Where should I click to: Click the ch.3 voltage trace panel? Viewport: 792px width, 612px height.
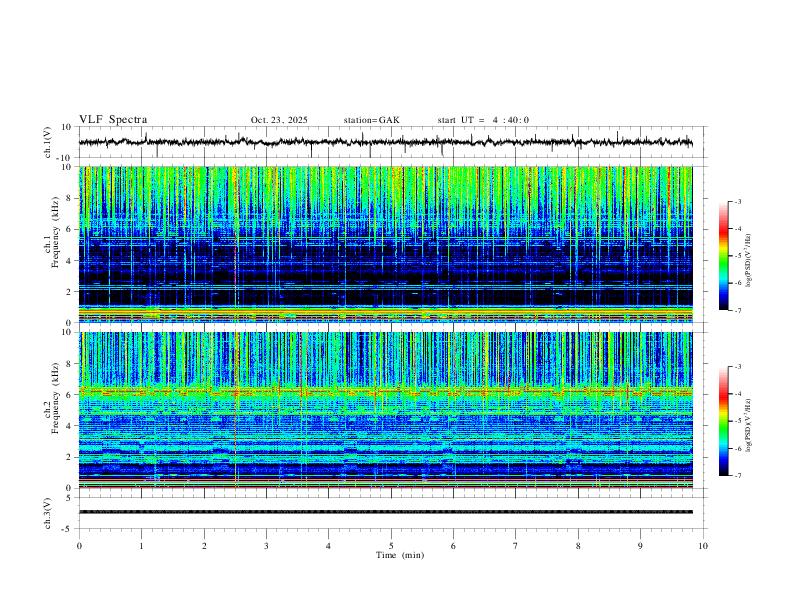point(391,513)
